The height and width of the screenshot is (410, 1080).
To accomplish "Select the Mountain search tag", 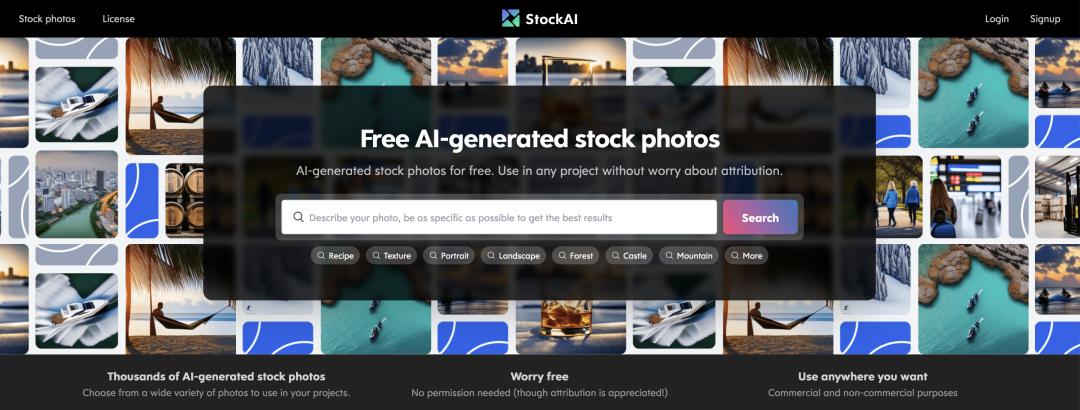I will (689, 256).
